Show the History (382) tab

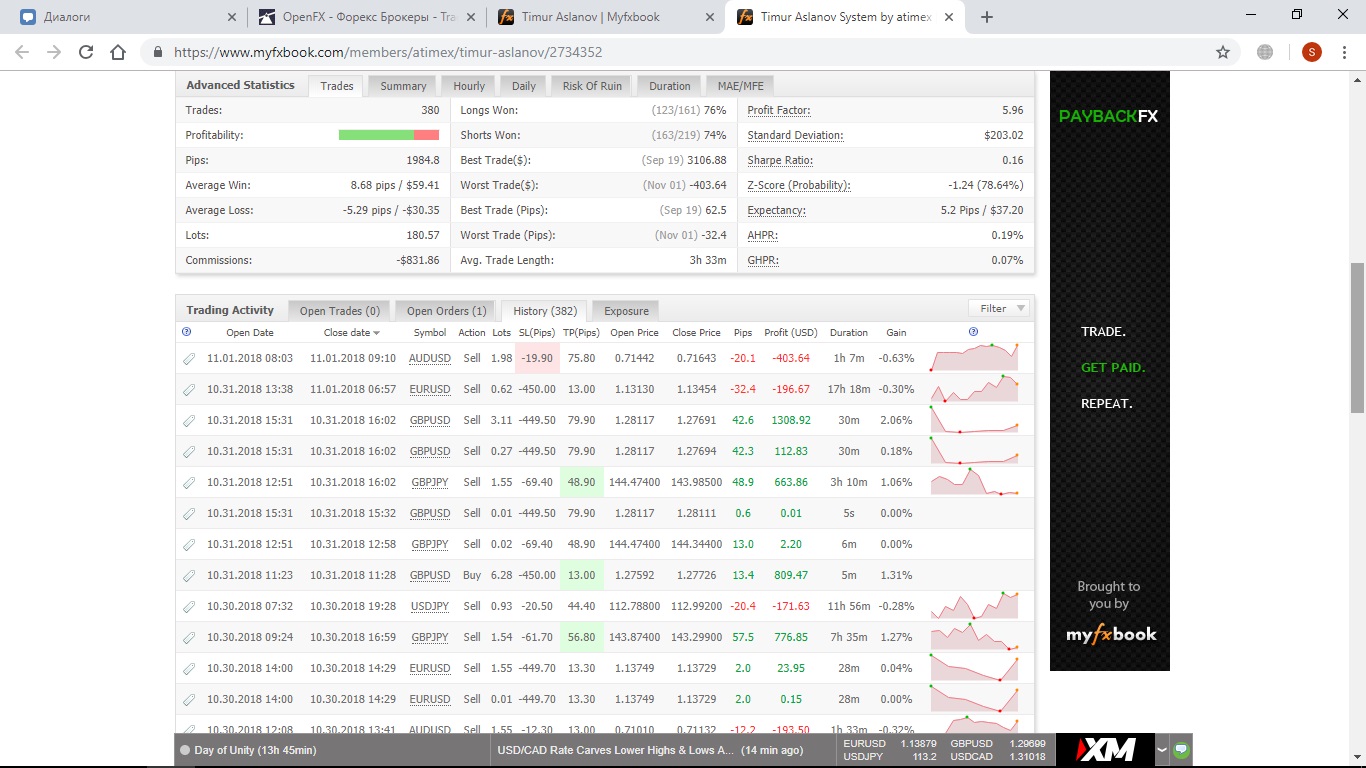(x=545, y=311)
